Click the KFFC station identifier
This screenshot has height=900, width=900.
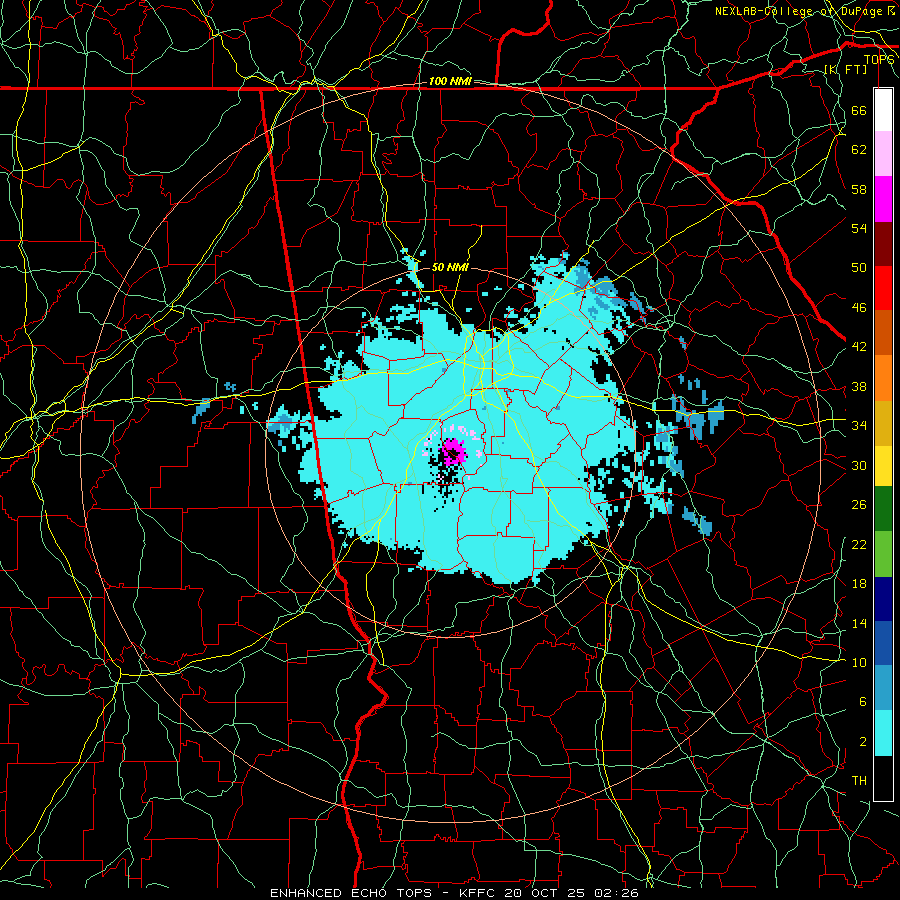[478, 893]
